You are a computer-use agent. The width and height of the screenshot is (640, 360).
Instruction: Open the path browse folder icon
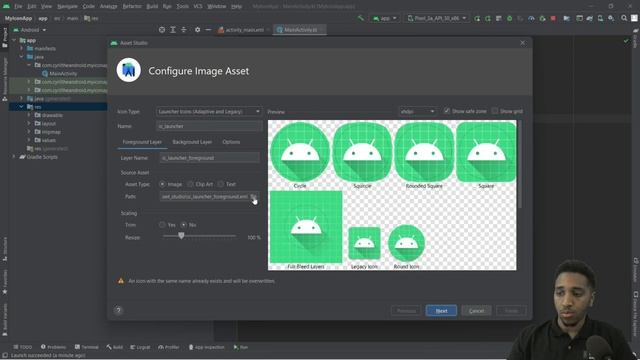coord(253,196)
